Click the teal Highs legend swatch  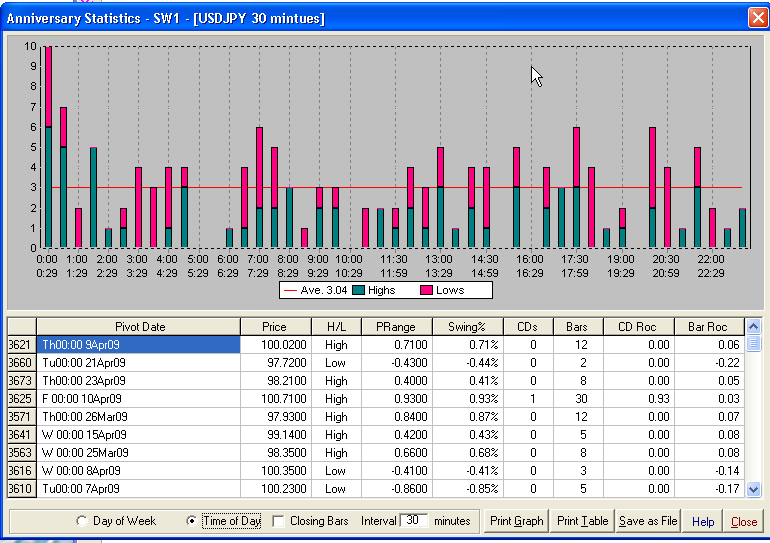coord(357,290)
